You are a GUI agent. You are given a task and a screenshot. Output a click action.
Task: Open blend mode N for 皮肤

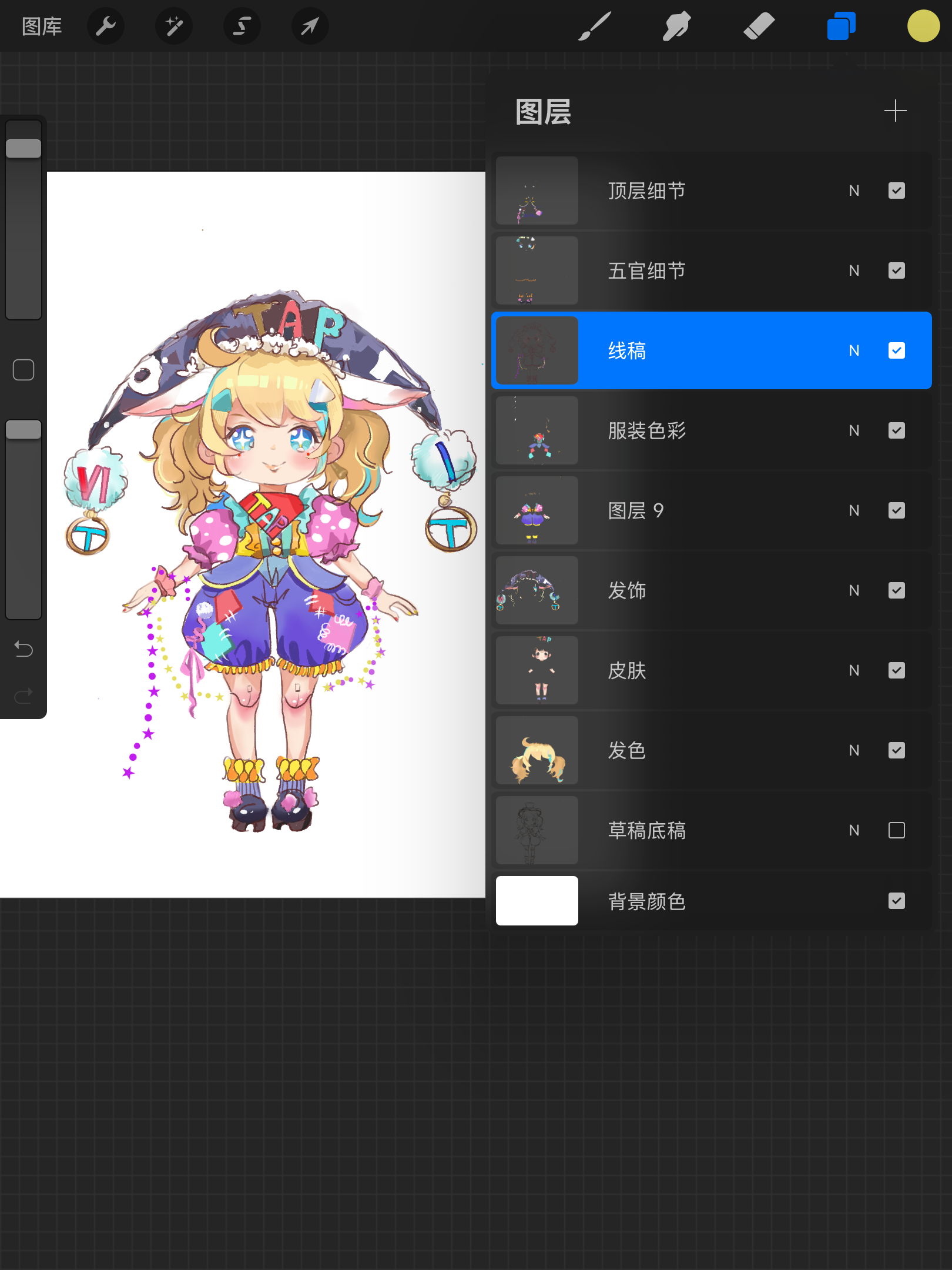(854, 670)
